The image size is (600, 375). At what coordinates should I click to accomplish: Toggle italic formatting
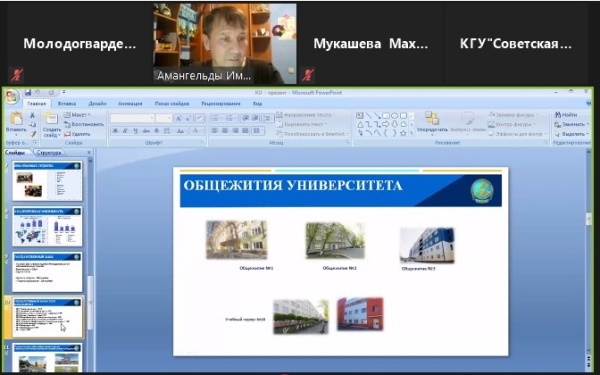click(x=126, y=131)
